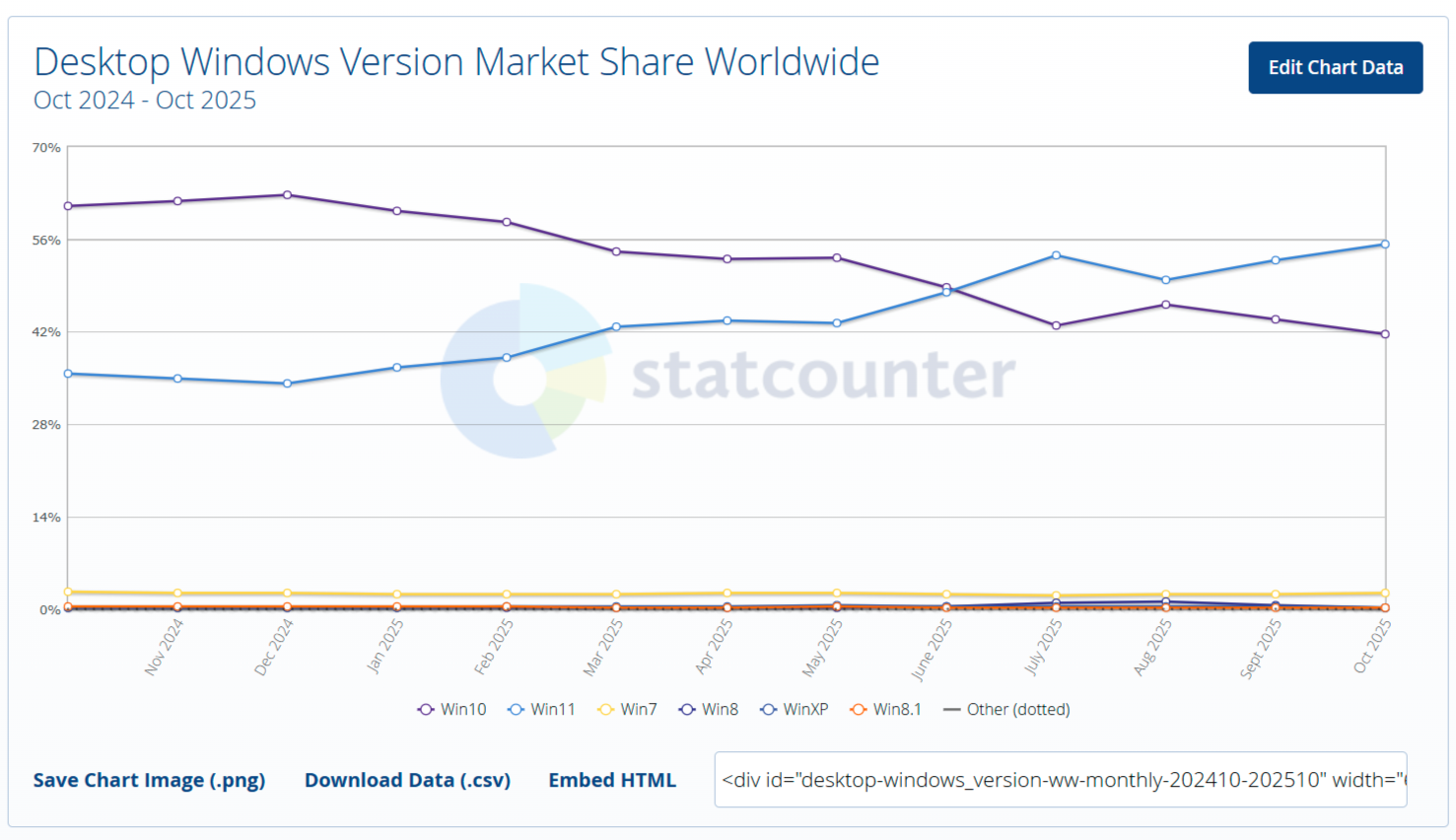The image size is (1456, 840).
Task: Click the Edit Chart Data button
Action: point(1335,68)
